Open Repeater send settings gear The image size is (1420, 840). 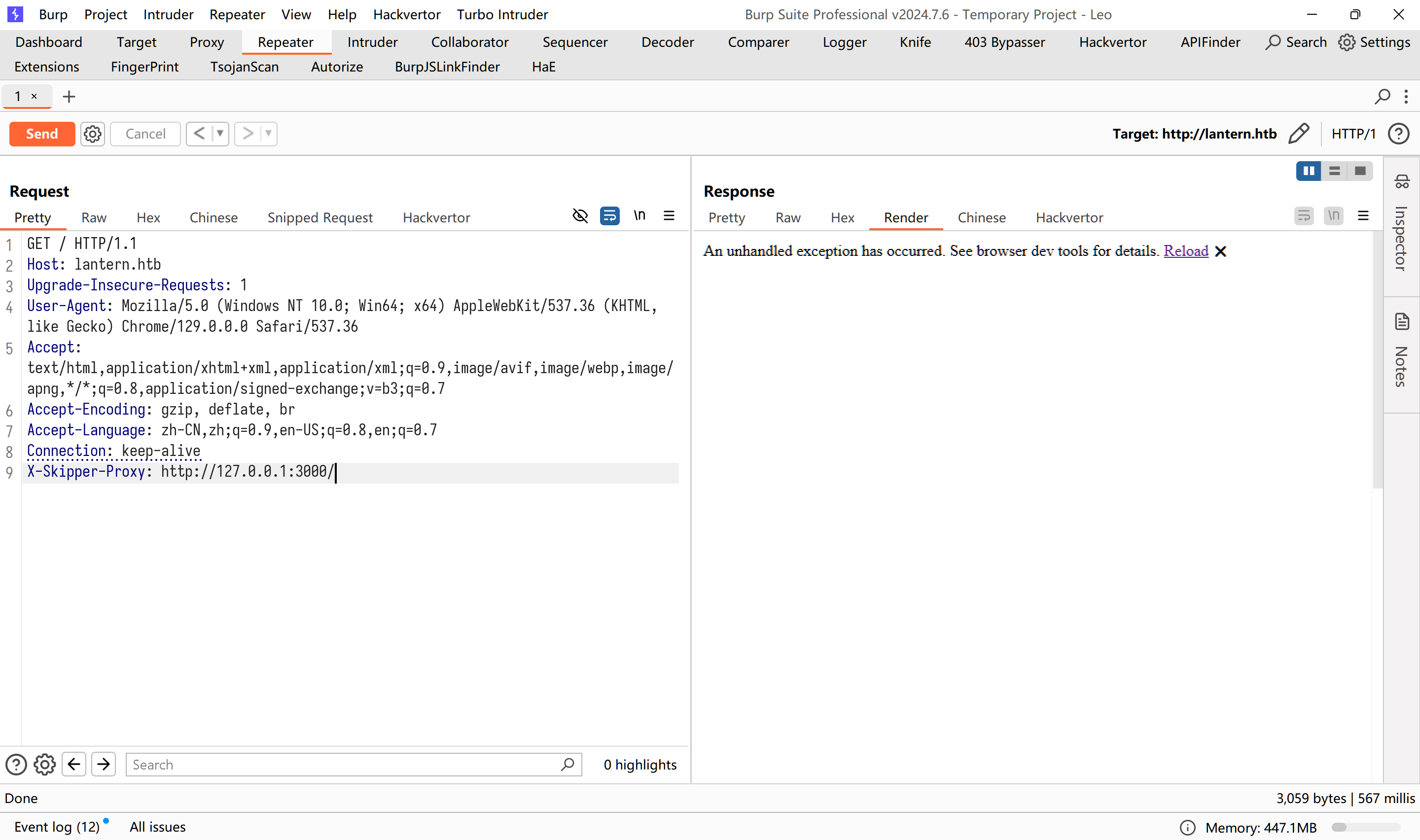point(92,134)
